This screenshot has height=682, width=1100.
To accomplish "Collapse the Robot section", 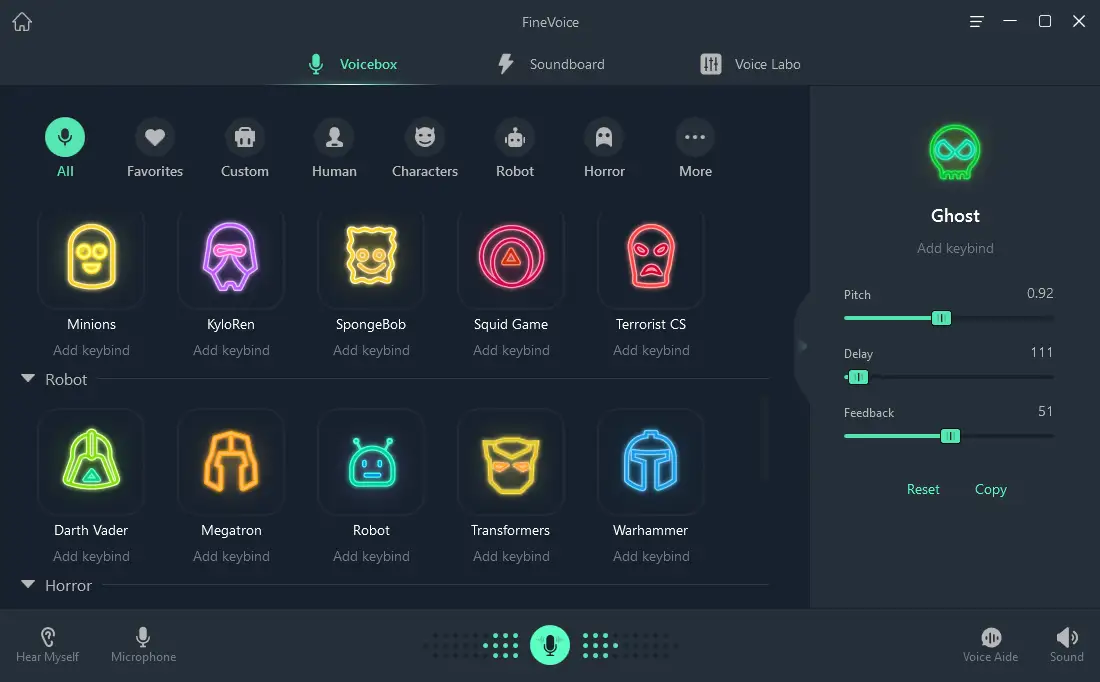I will (x=28, y=380).
